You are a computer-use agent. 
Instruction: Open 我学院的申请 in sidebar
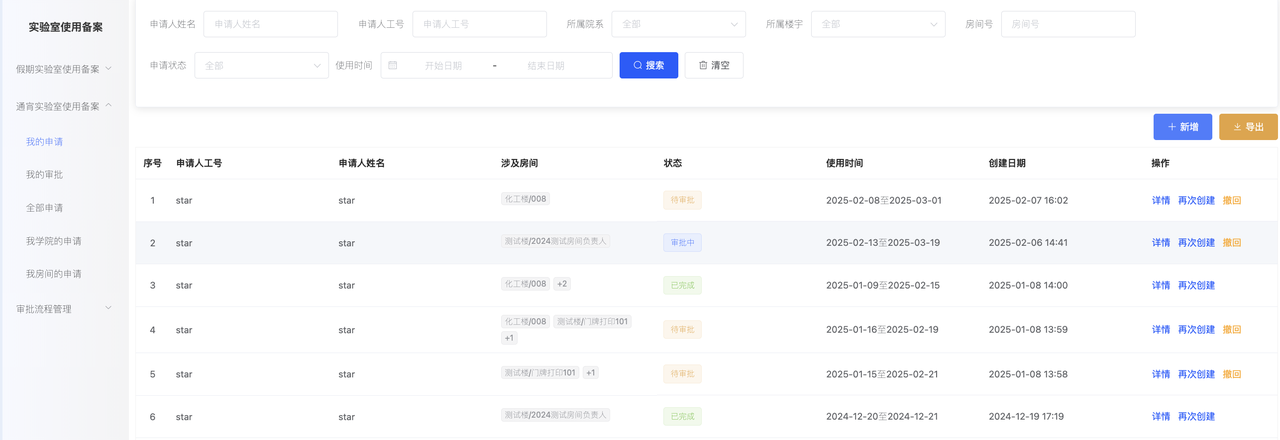[x=54, y=241]
